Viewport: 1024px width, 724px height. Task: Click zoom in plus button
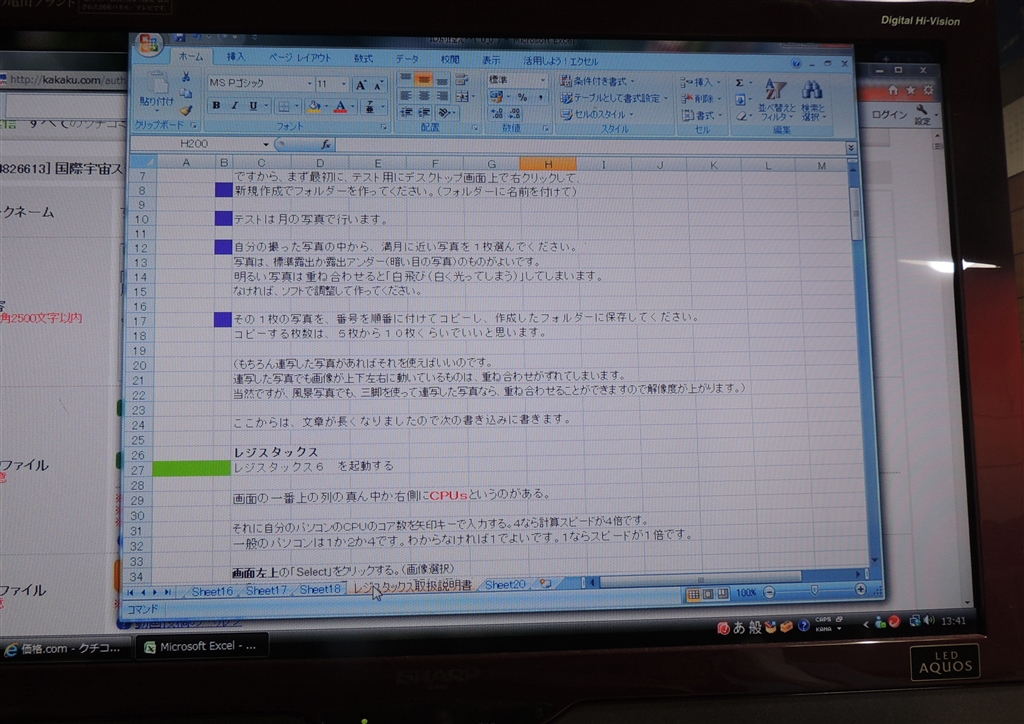(x=861, y=590)
